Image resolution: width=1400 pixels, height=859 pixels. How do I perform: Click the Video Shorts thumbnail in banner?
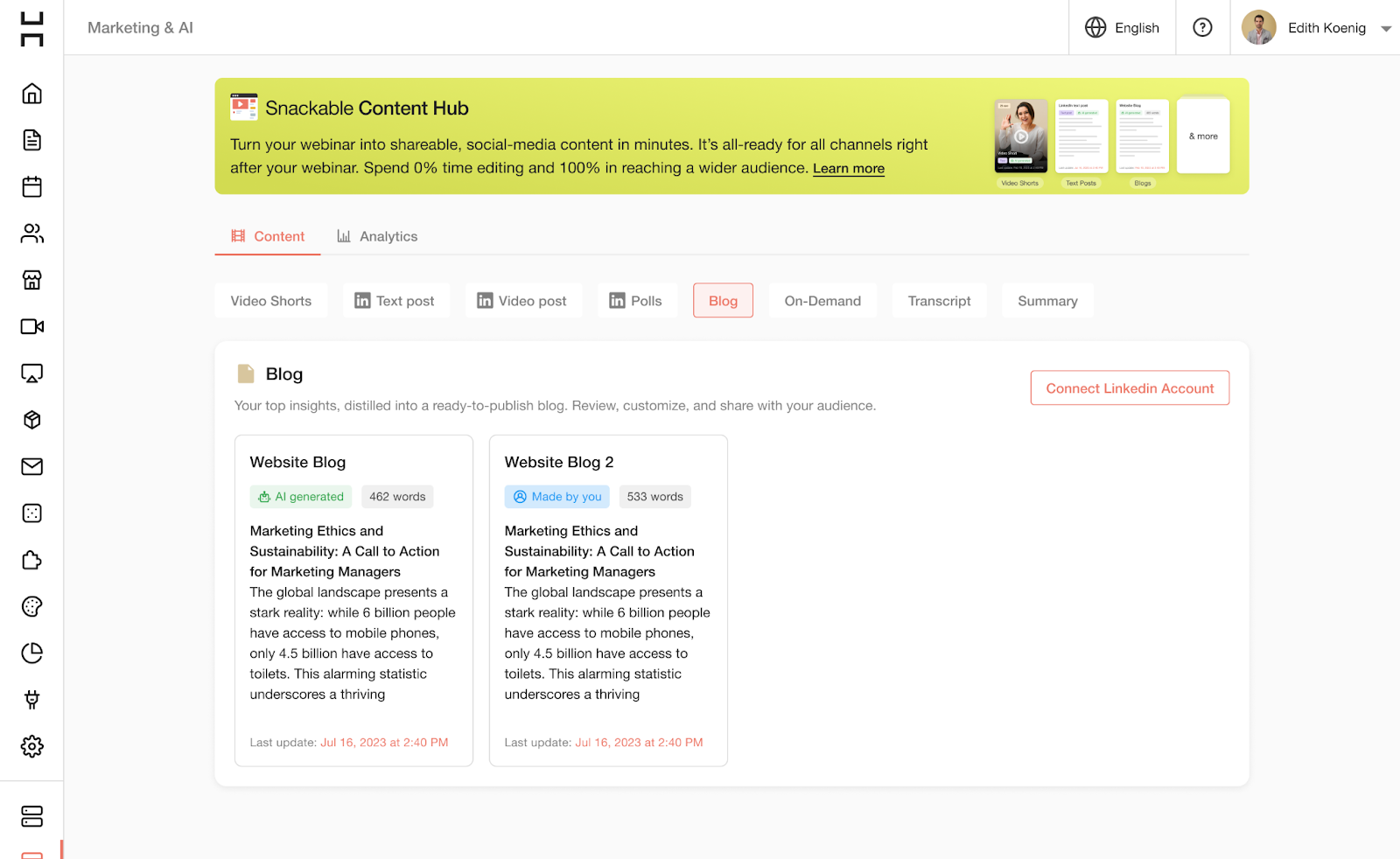click(x=1021, y=136)
